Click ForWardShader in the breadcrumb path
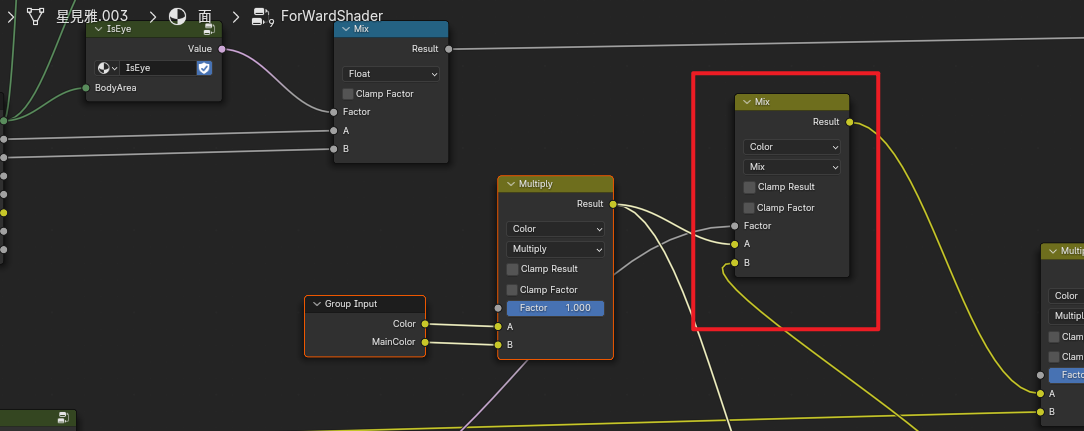The width and height of the screenshot is (1084, 431). (x=332, y=16)
